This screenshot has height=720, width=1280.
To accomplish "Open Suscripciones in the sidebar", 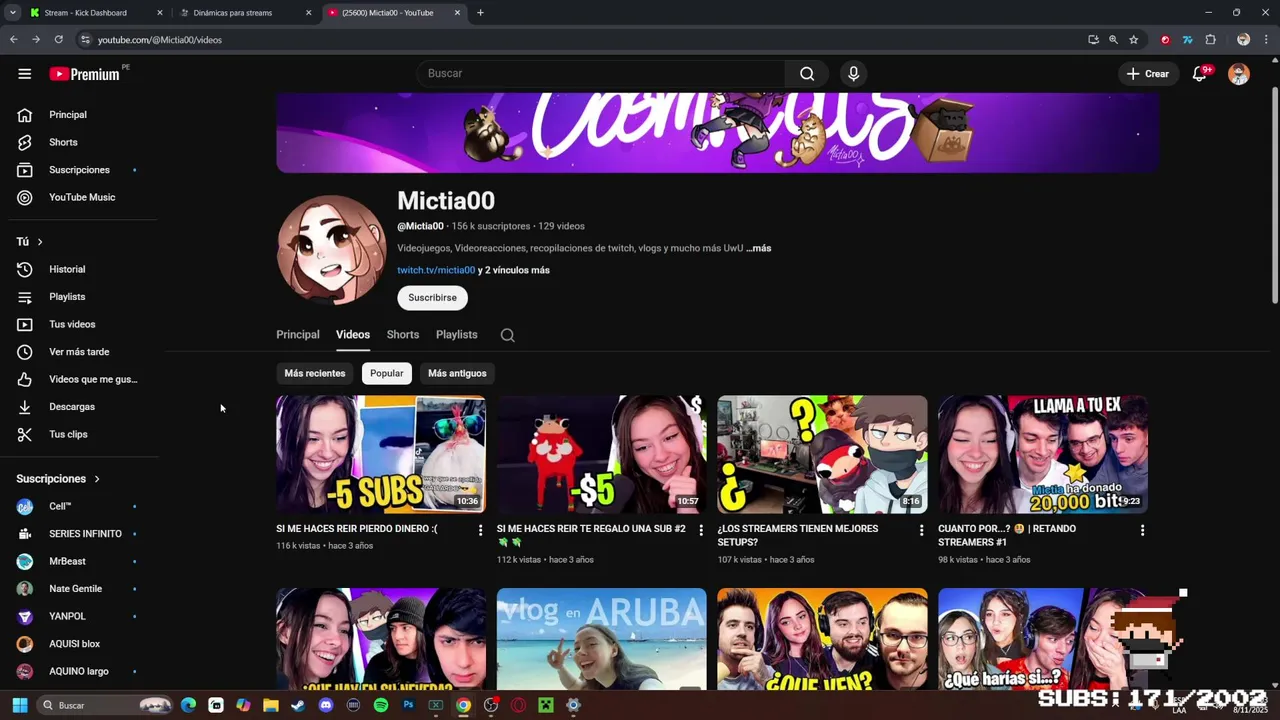I will click(80, 170).
